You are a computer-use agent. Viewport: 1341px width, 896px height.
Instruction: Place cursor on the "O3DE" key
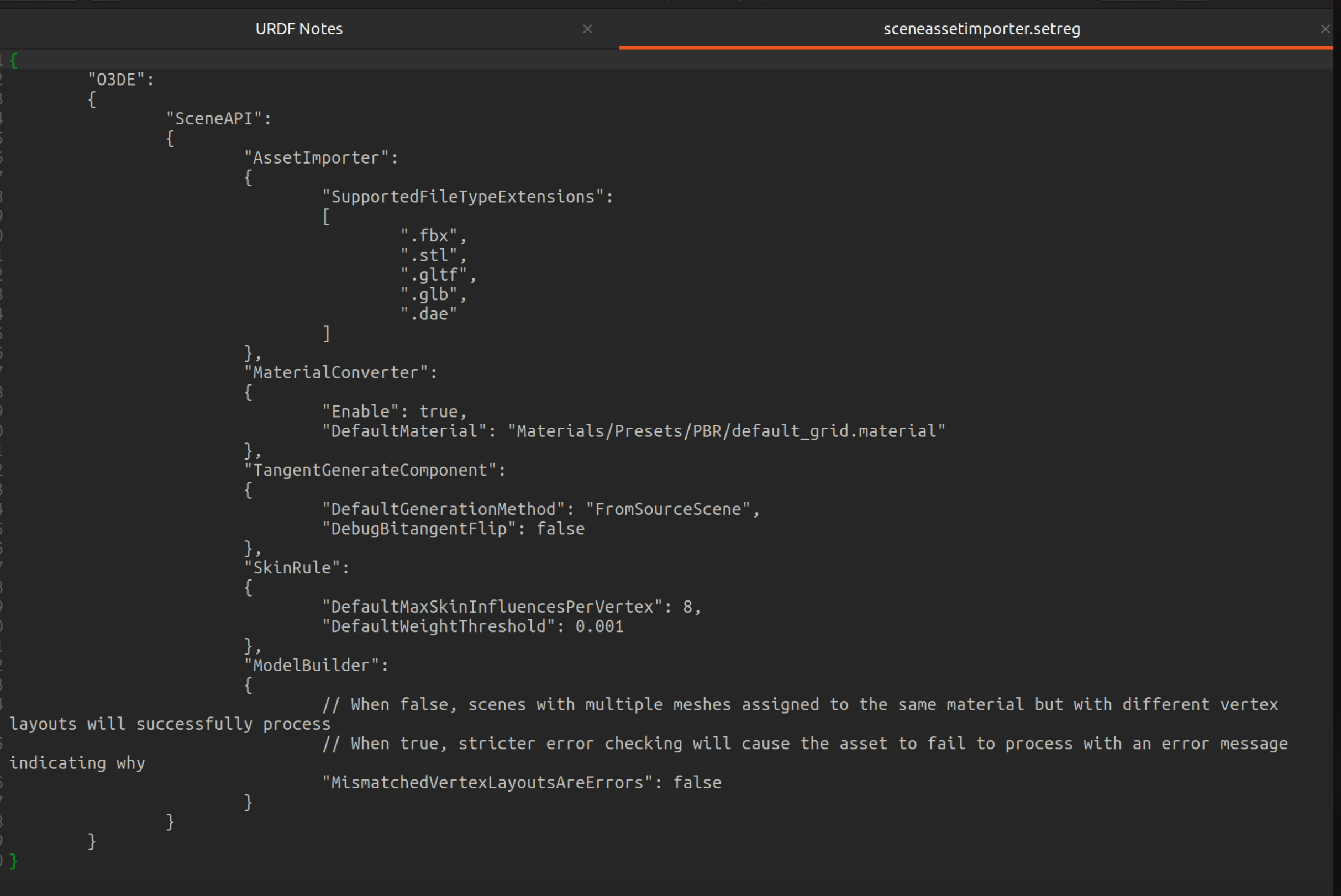120,79
